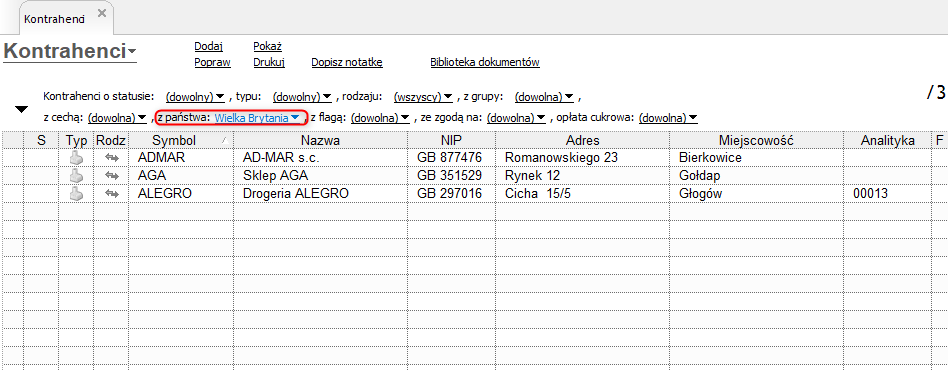Click the Dodaj link
The image size is (948, 370).
[x=209, y=47]
